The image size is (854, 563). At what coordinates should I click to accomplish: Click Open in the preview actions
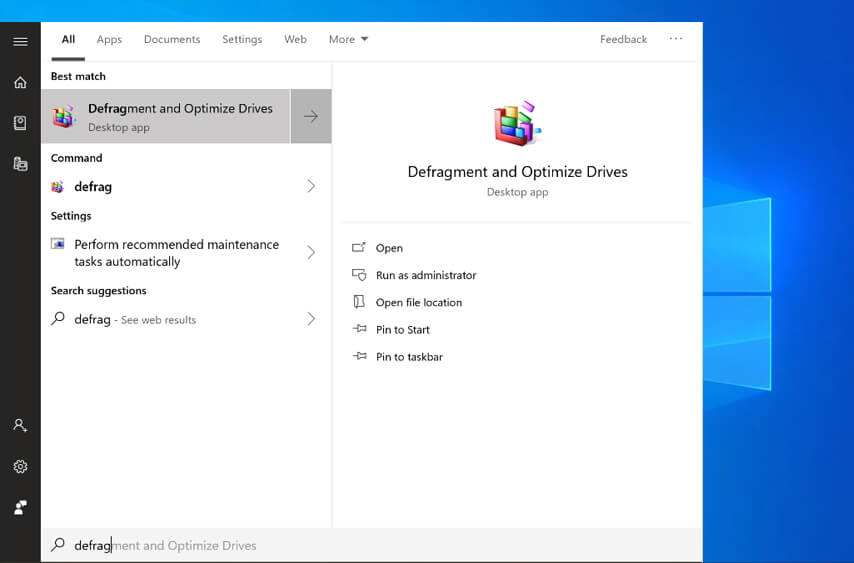click(x=389, y=248)
